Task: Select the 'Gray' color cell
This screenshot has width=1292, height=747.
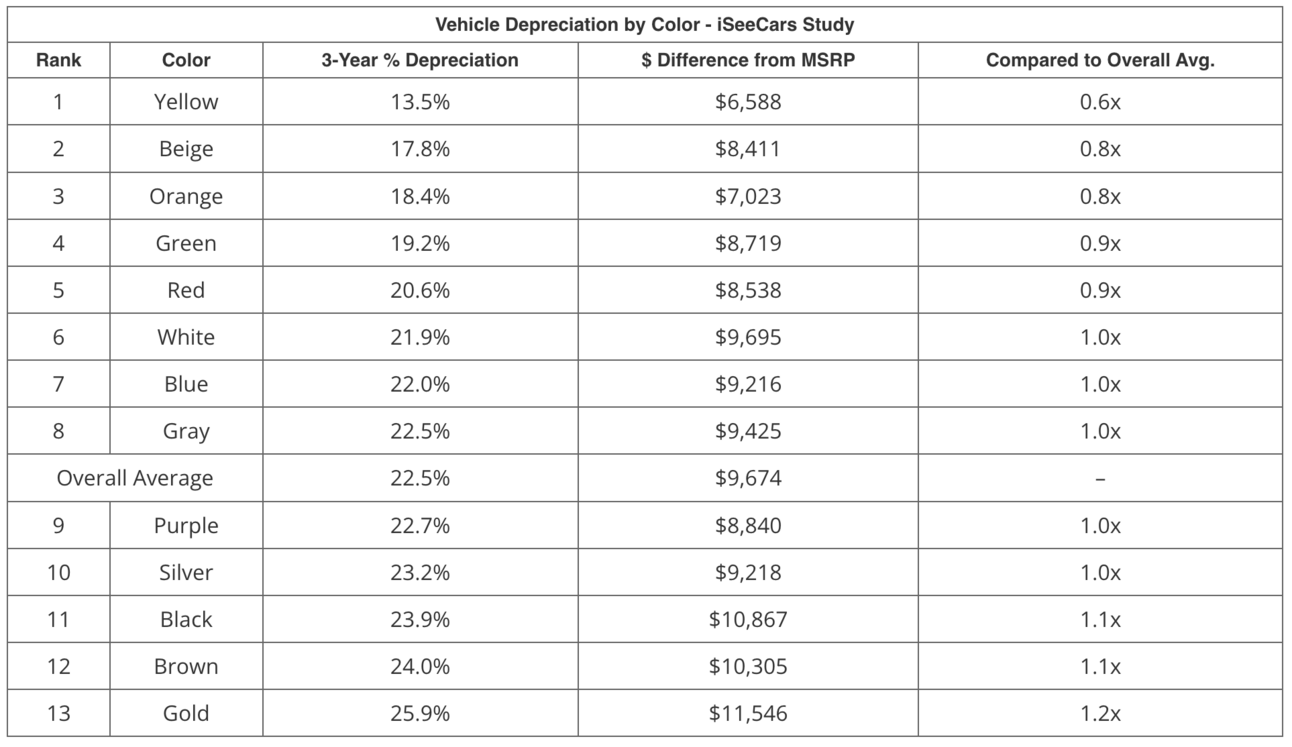Action: [x=186, y=431]
